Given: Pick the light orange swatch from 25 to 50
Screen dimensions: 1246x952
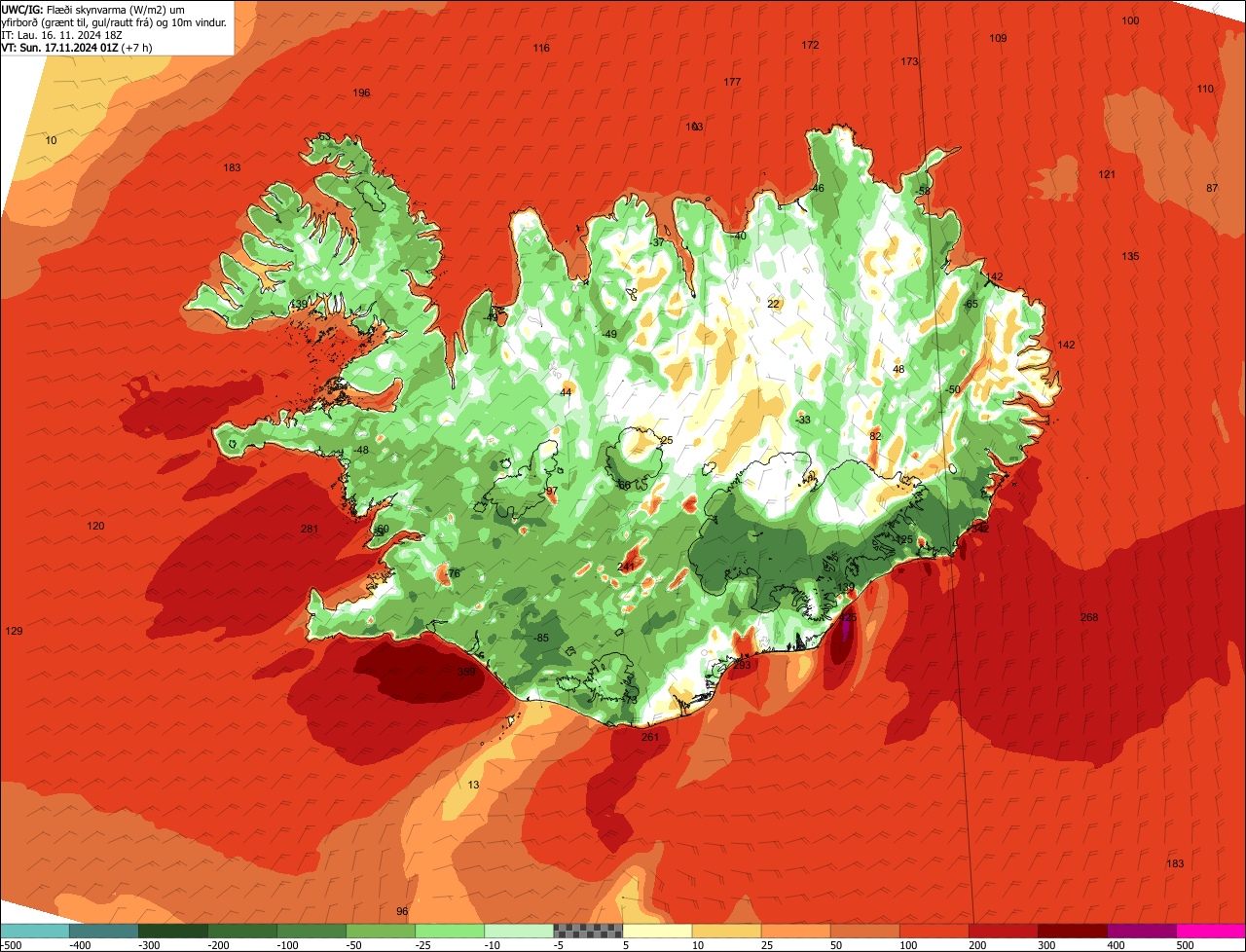Looking at the screenshot, I should click(x=794, y=931).
